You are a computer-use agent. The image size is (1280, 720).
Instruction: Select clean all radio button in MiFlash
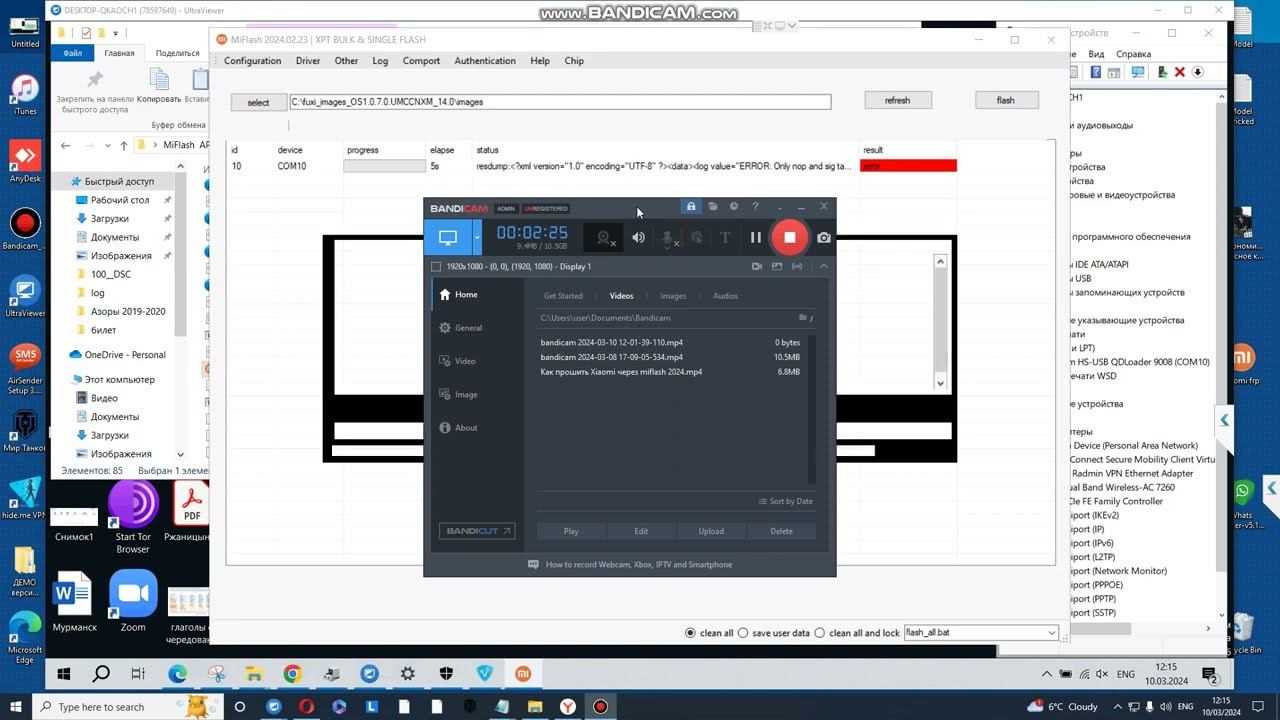(690, 633)
